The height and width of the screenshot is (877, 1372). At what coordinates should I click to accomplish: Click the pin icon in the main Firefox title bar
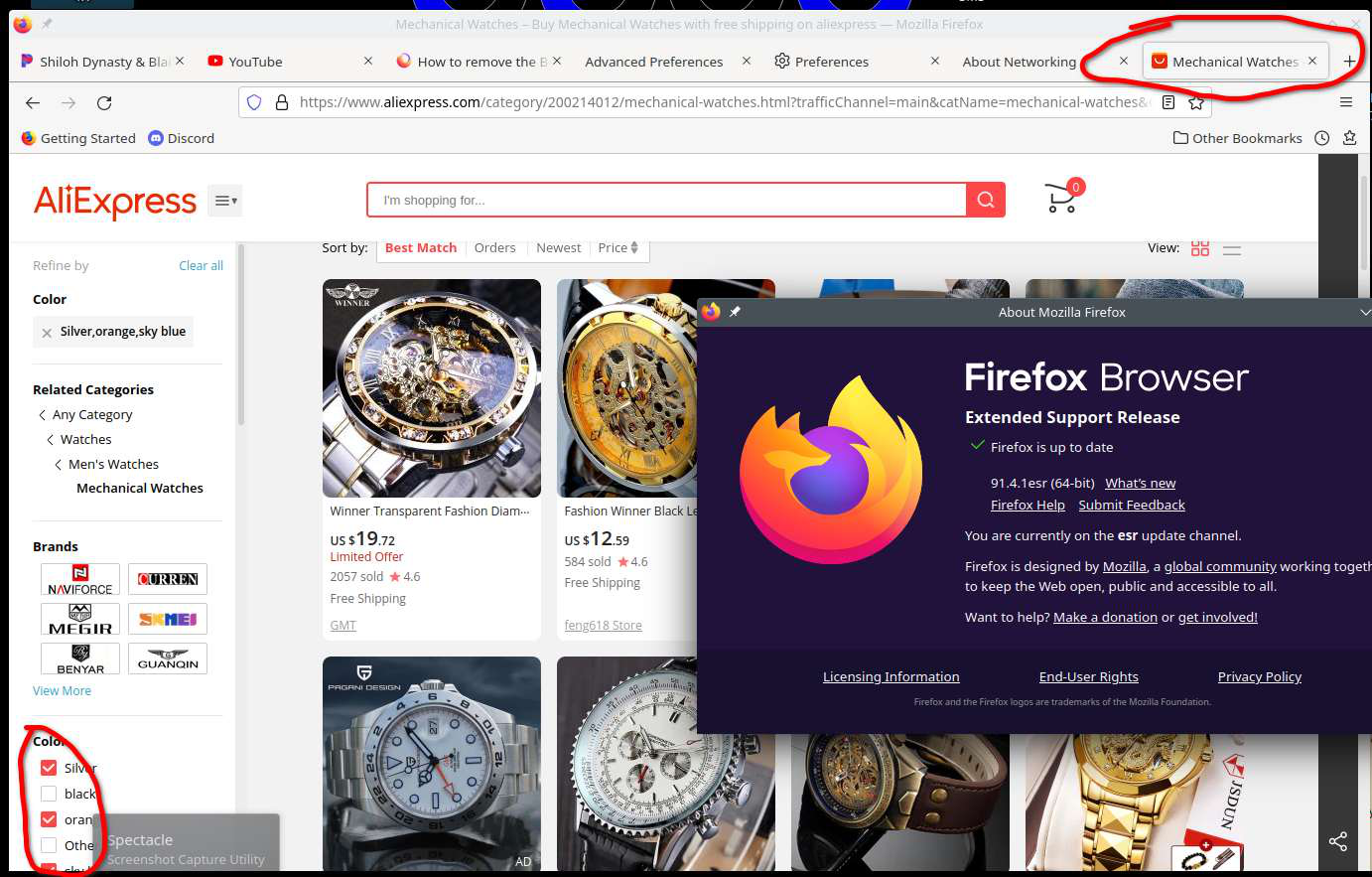(x=47, y=24)
